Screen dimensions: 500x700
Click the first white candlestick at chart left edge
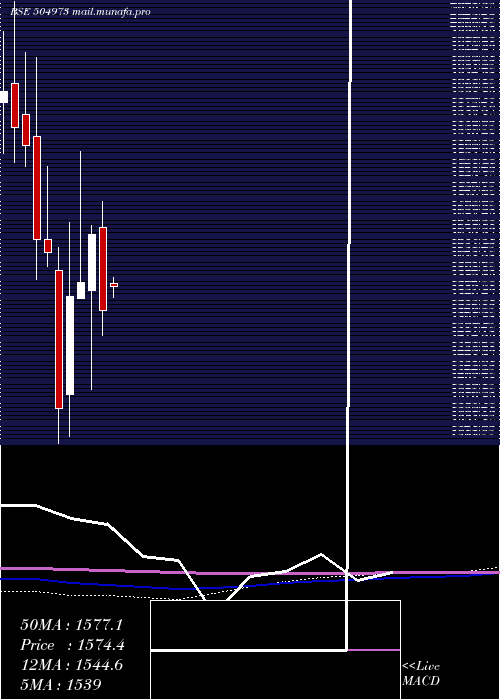4,97
